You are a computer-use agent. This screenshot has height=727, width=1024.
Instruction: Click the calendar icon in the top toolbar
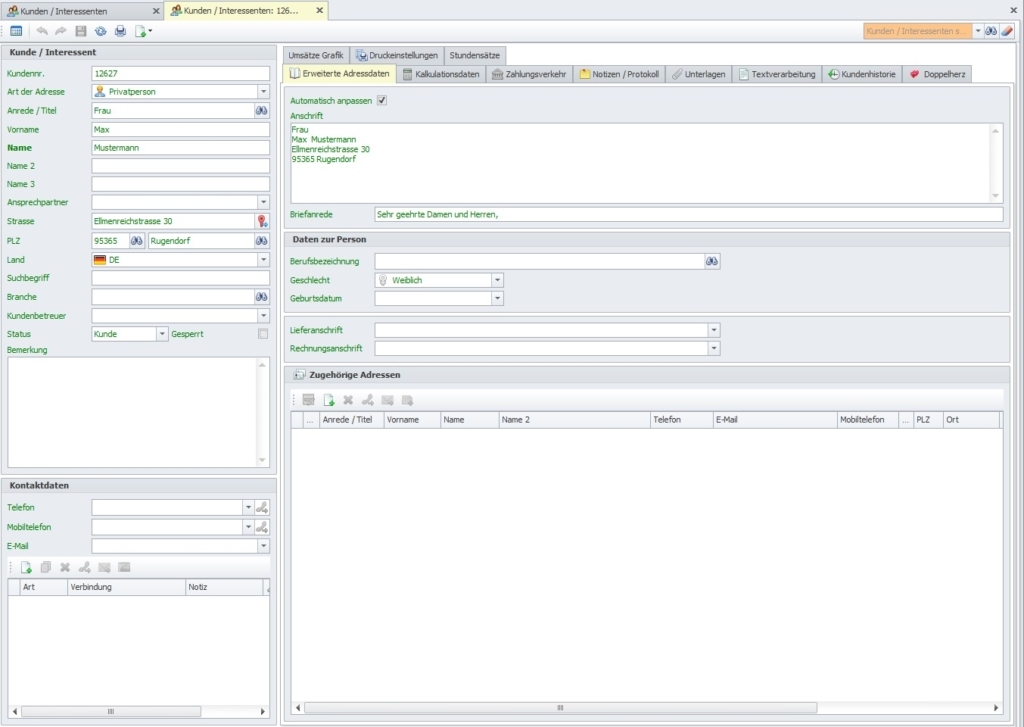click(x=16, y=31)
